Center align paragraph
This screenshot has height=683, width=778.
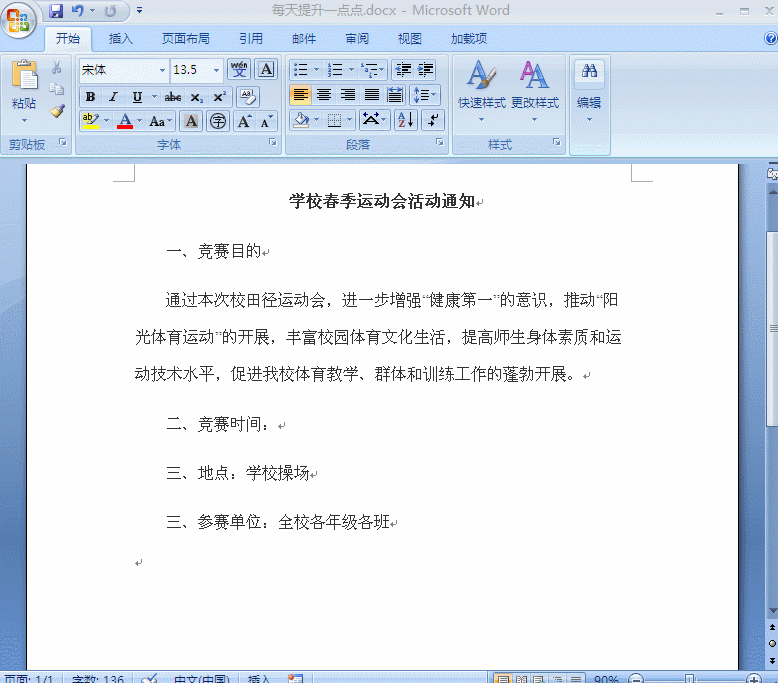point(324,95)
